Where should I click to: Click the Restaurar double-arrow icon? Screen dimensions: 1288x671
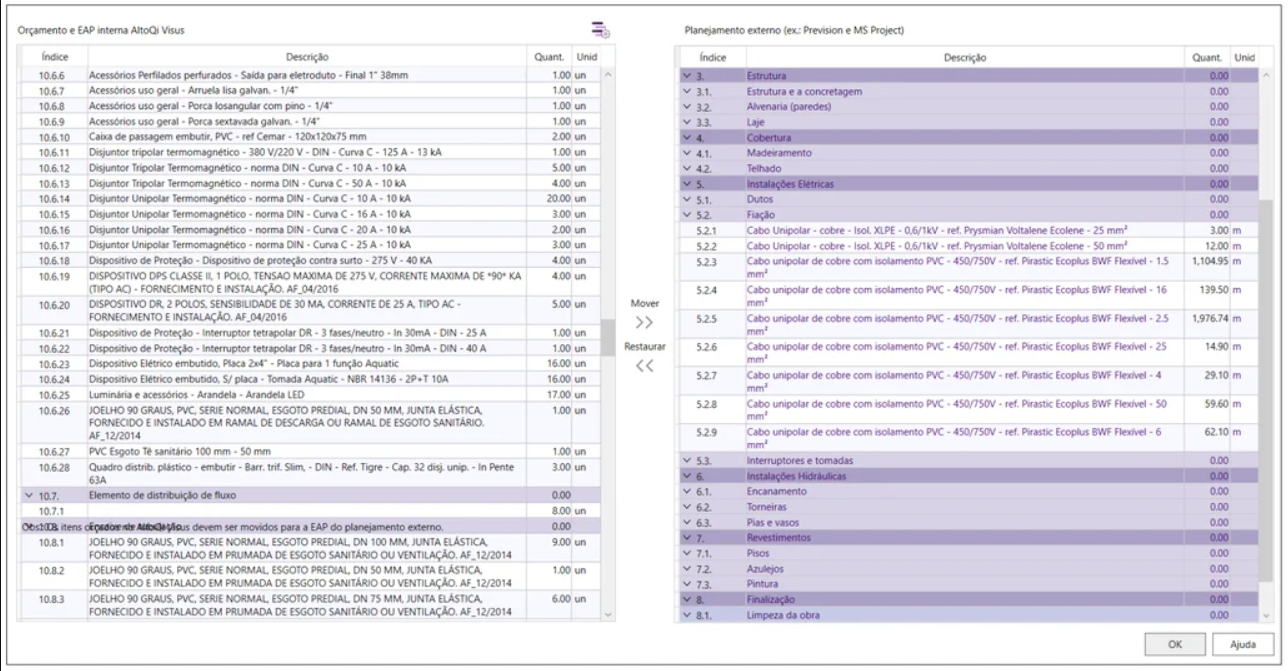tap(643, 365)
